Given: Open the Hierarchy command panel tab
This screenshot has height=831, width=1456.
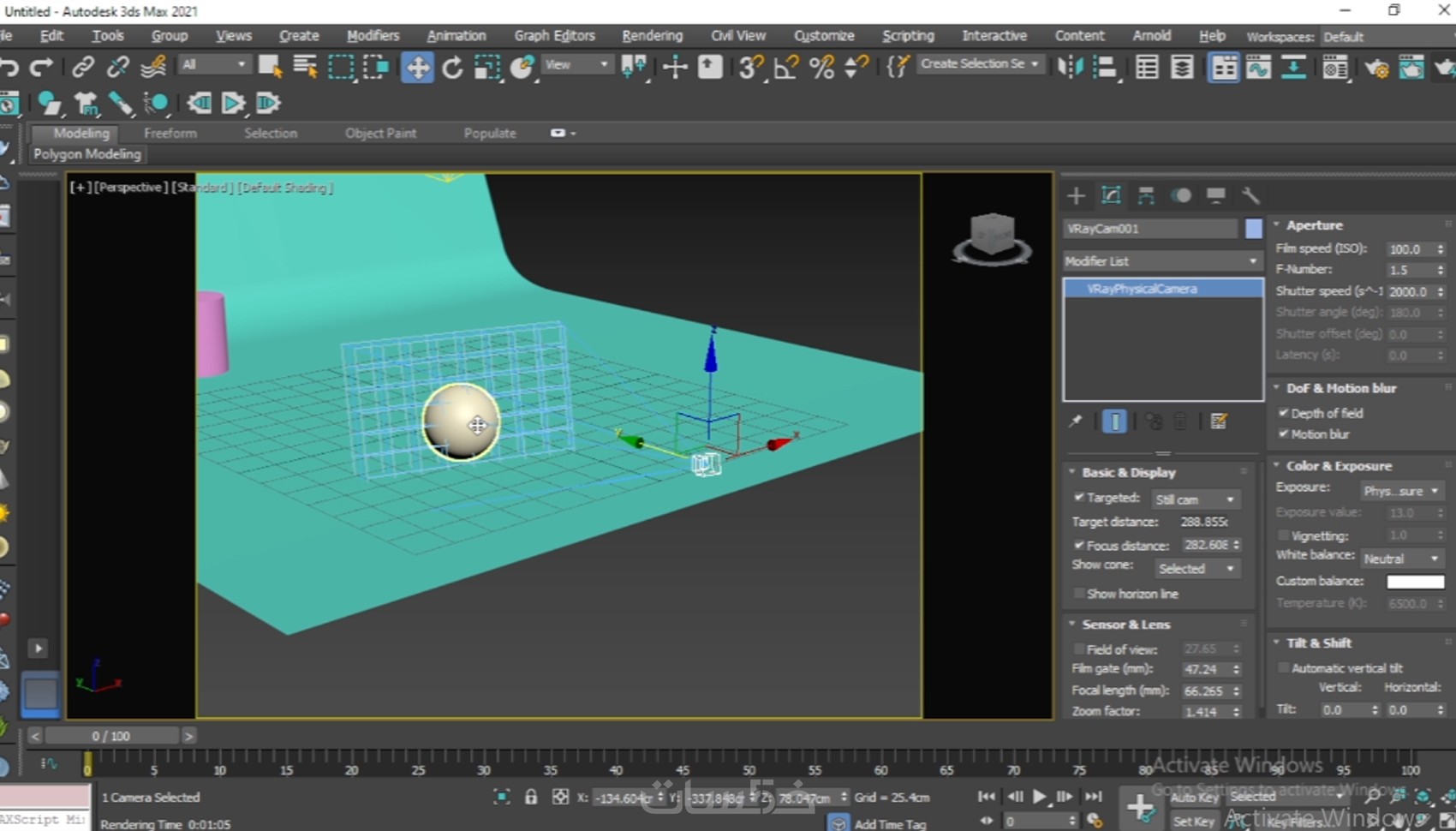Looking at the screenshot, I should [x=1146, y=195].
